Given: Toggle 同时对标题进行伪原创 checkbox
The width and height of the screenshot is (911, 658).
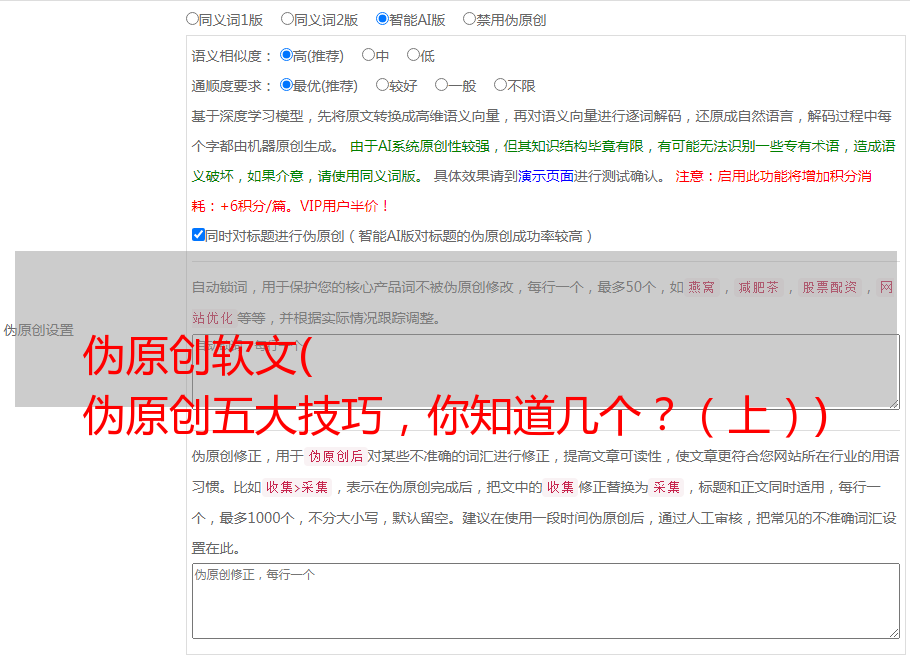Looking at the screenshot, I should pos(198,235).
